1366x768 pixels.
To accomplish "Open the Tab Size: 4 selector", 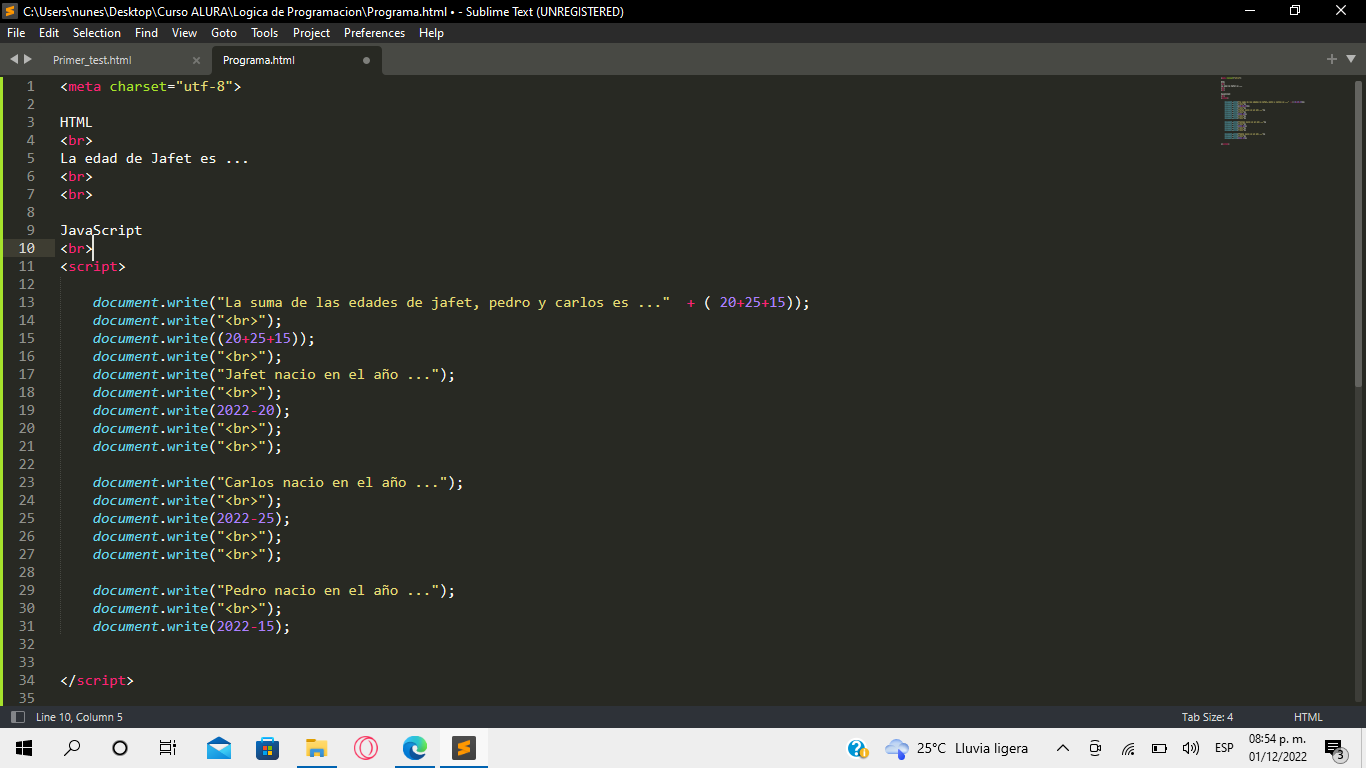I will [x=1207, y=717].
